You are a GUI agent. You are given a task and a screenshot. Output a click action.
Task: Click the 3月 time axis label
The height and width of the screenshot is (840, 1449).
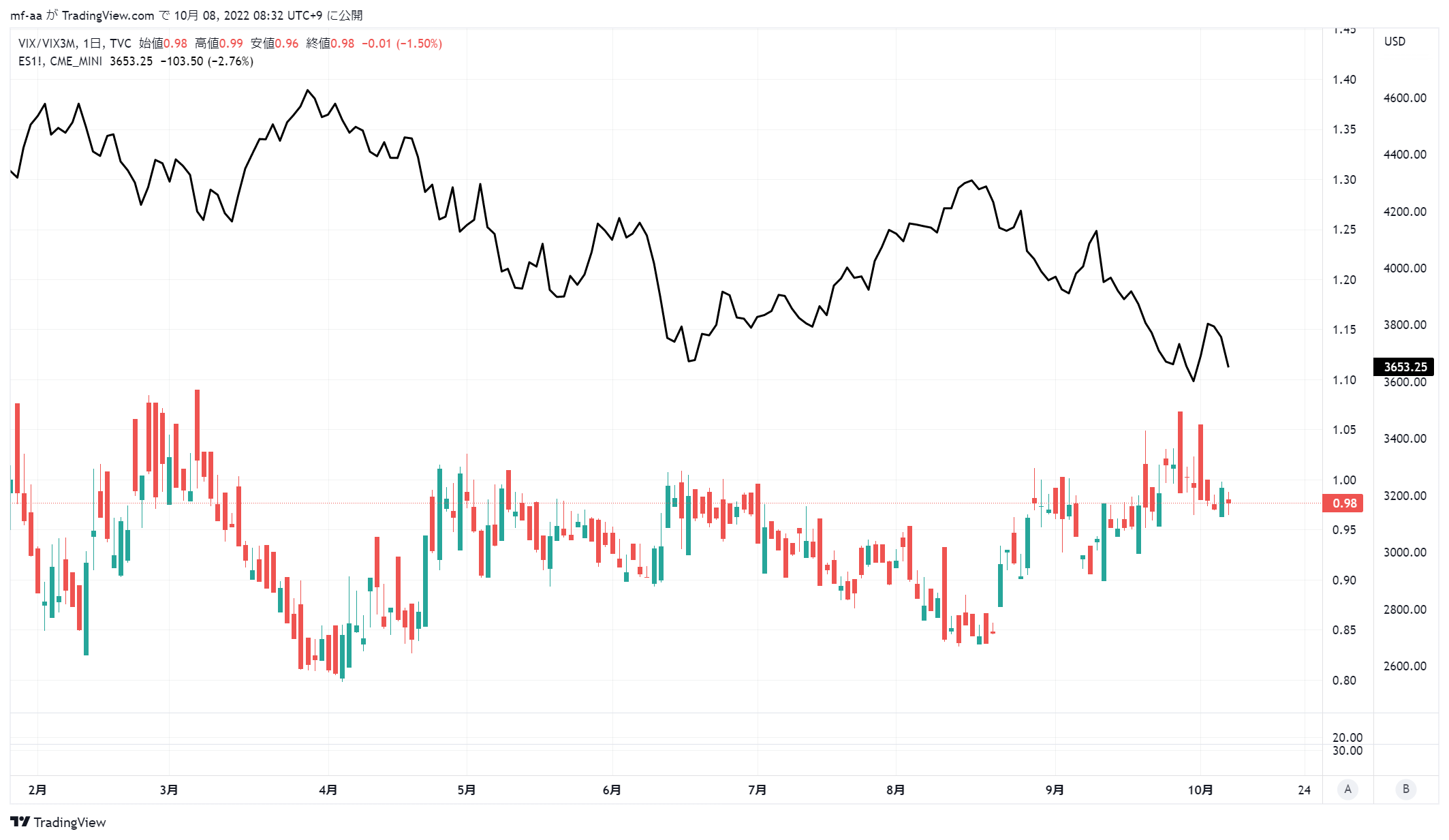coord(169,790)
